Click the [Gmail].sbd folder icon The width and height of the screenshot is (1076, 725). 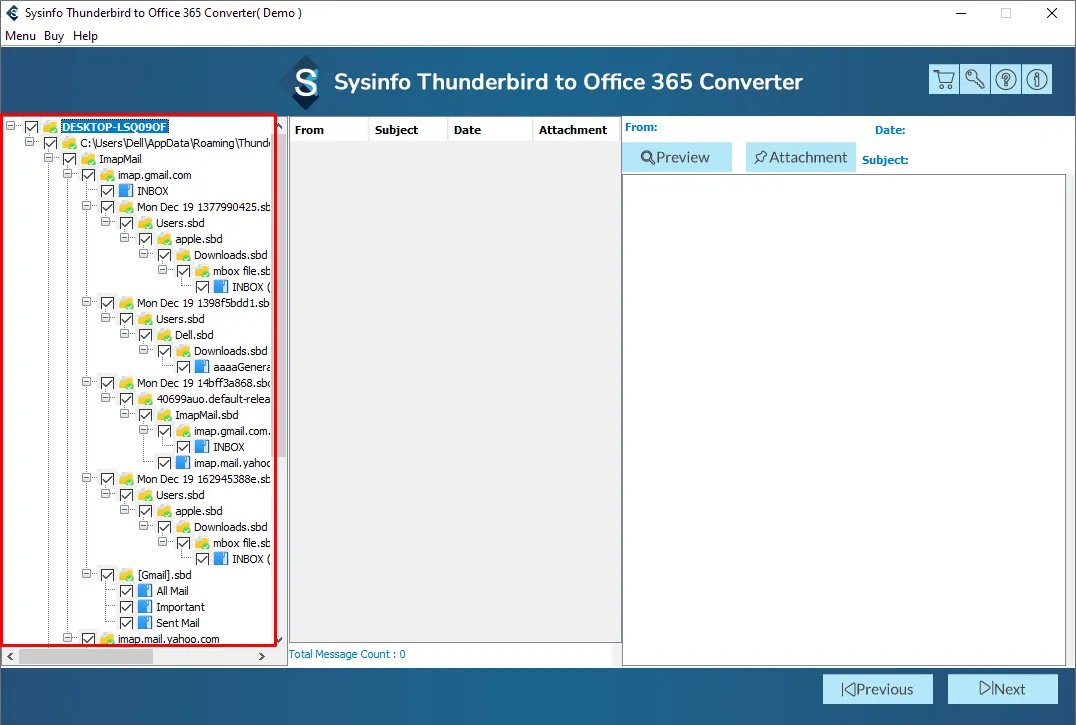click(126, 575)
